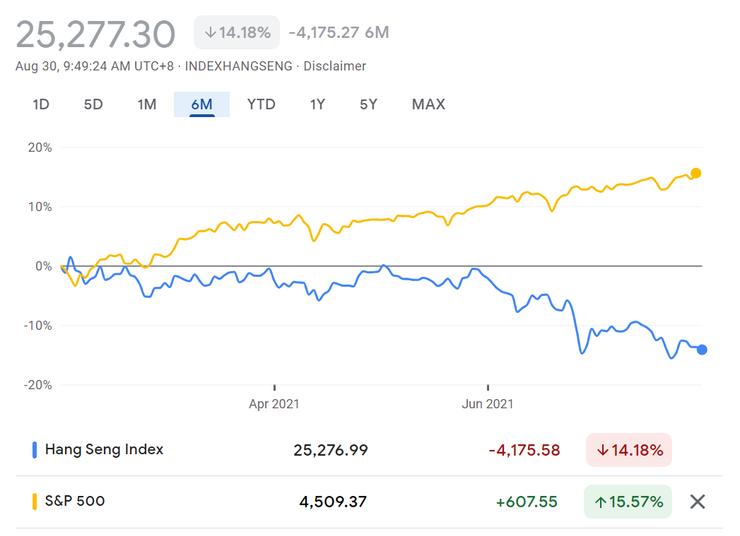
Task: Open the Disclaimer link
Action: click(335, 66)
